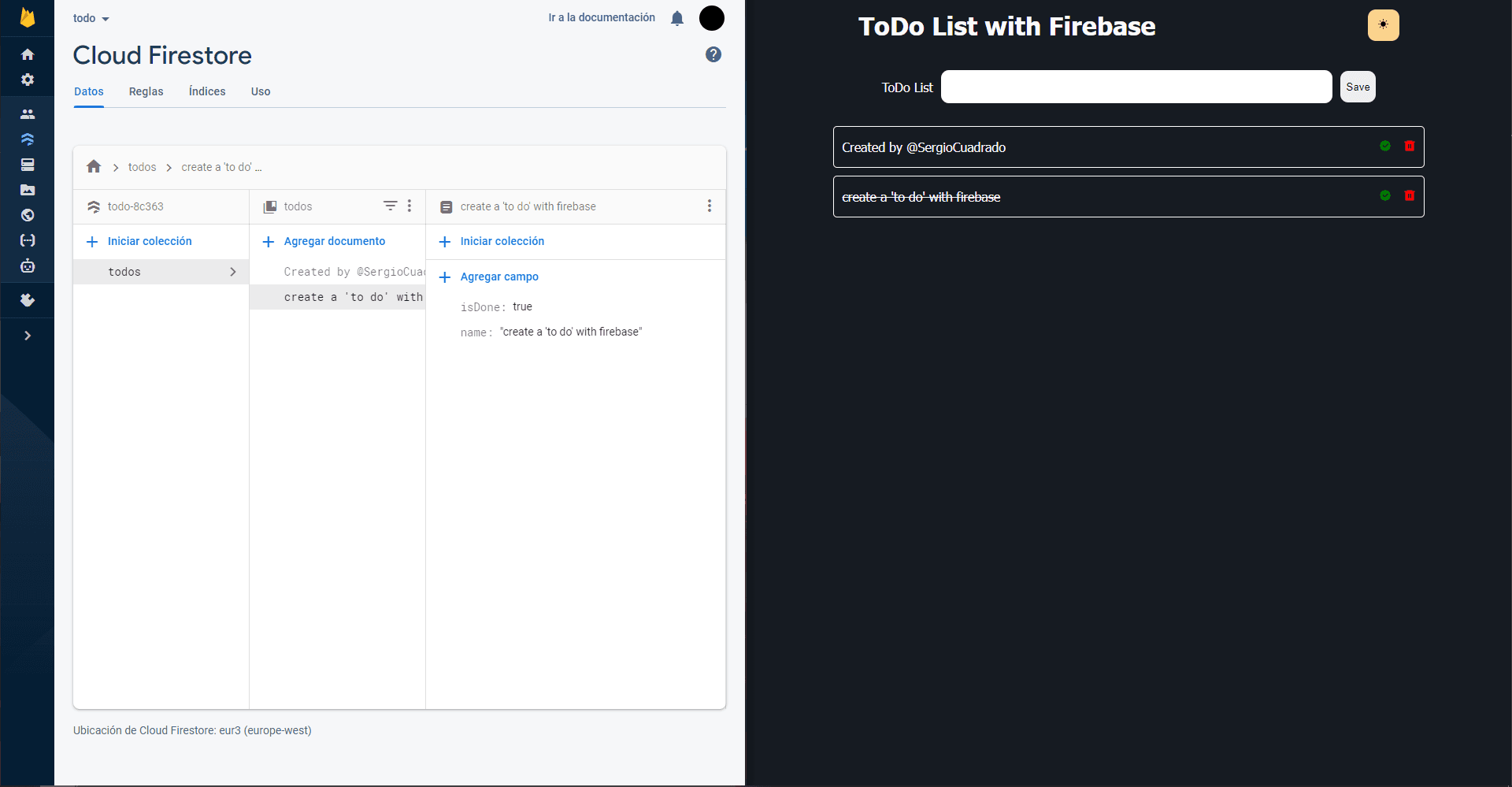This screenshot has height=787, width=1512.
Task: Open the todo project dropdown
Action: (91, 18)
